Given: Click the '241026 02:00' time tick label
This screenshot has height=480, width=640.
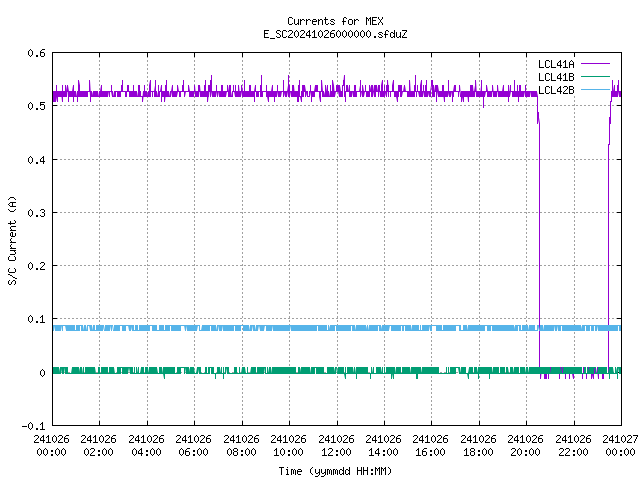Looking at the screenshot, I should tap(98, 446).
